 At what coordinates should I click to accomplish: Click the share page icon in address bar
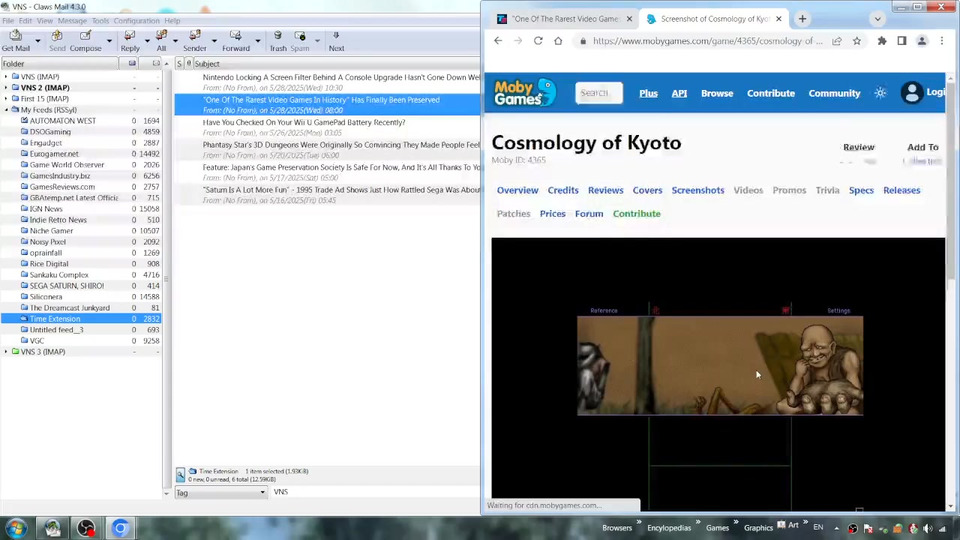(836, 41)
